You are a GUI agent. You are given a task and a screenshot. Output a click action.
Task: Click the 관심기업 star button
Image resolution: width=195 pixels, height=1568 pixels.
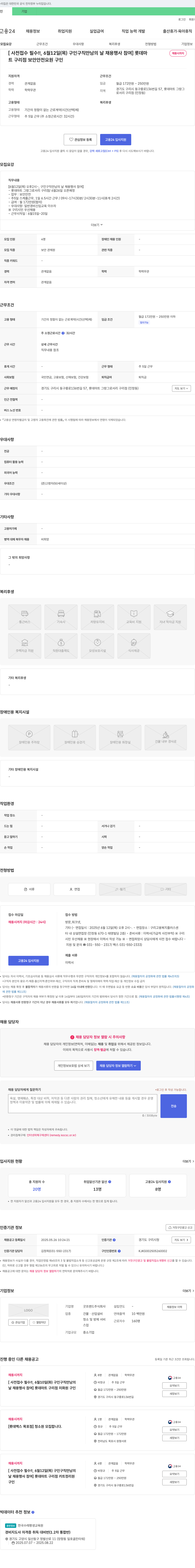pyautogui.click(x=18, y=1322)
